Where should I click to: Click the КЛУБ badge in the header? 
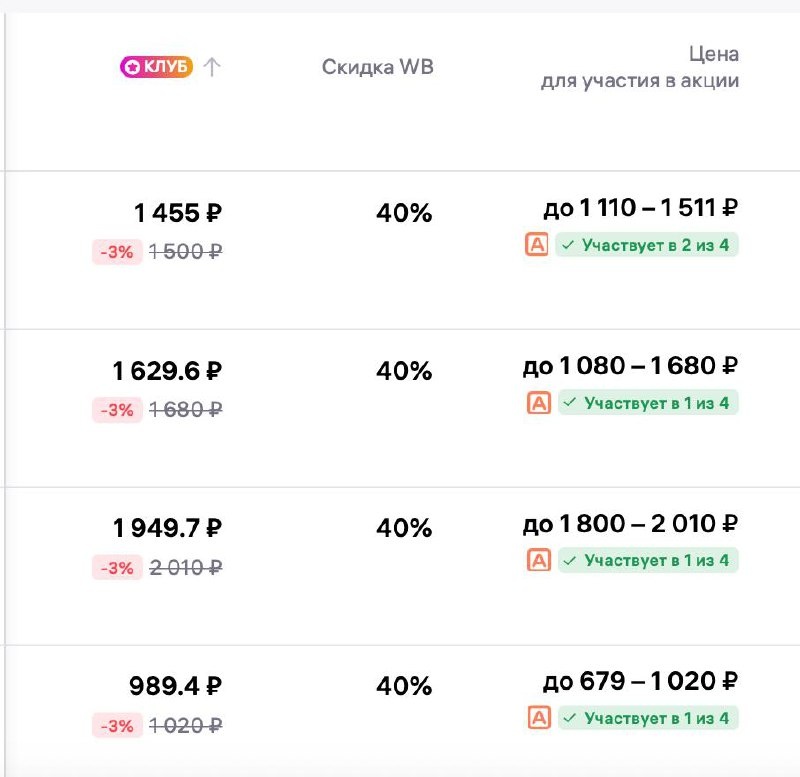point(156,67)
